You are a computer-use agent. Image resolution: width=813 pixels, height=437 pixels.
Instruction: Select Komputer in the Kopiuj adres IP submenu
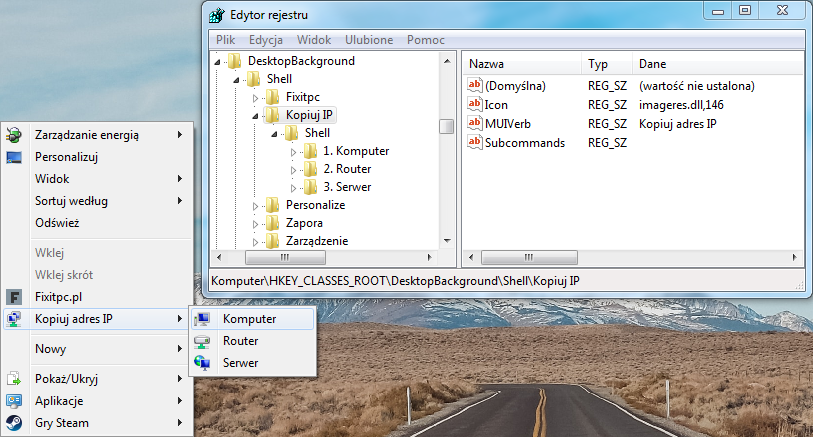(x=253, y=319)
